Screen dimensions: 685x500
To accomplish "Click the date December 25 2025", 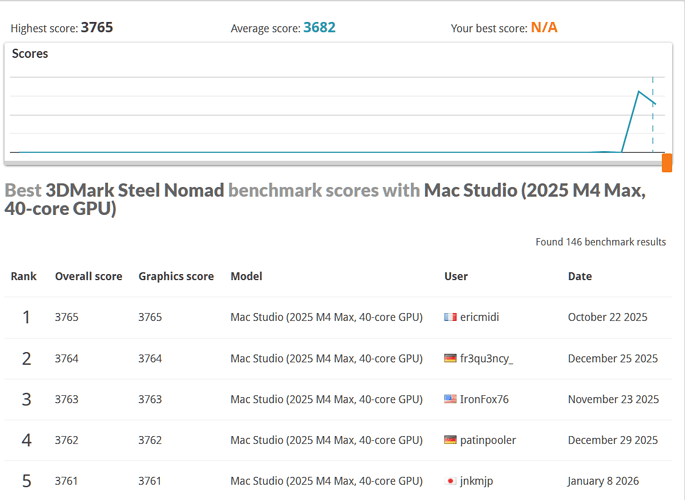I will 612,359.
